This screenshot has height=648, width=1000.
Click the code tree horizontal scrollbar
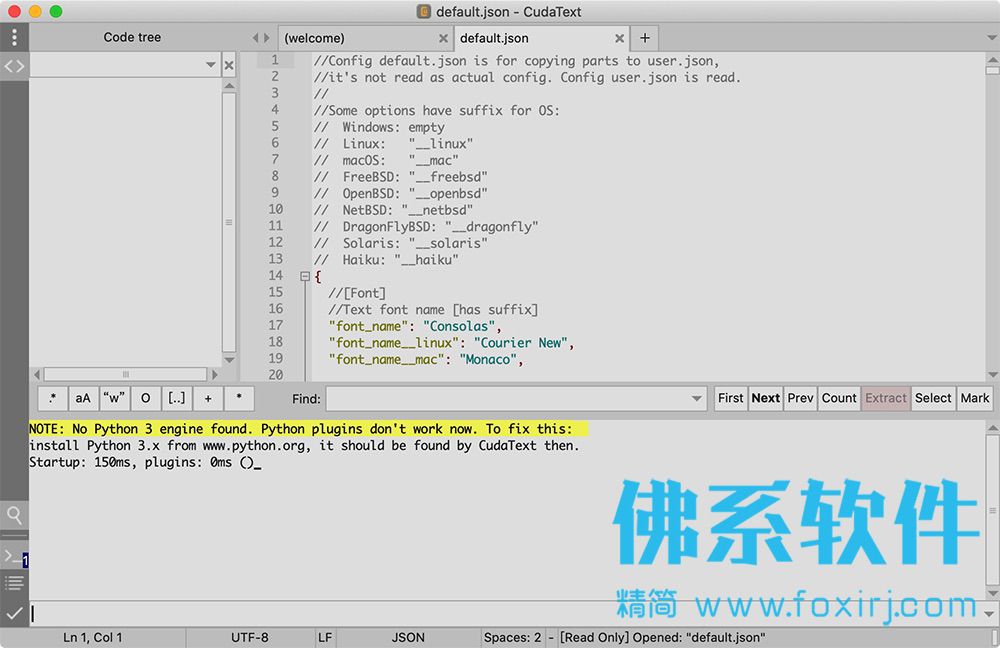[x=126, y=374]
